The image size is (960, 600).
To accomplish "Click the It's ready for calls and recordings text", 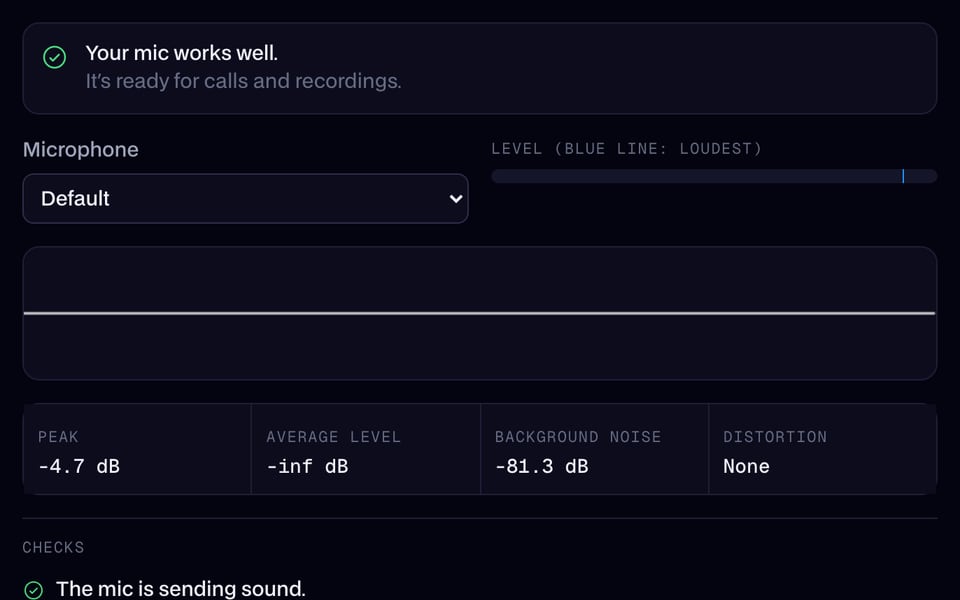I will point(244,81).
